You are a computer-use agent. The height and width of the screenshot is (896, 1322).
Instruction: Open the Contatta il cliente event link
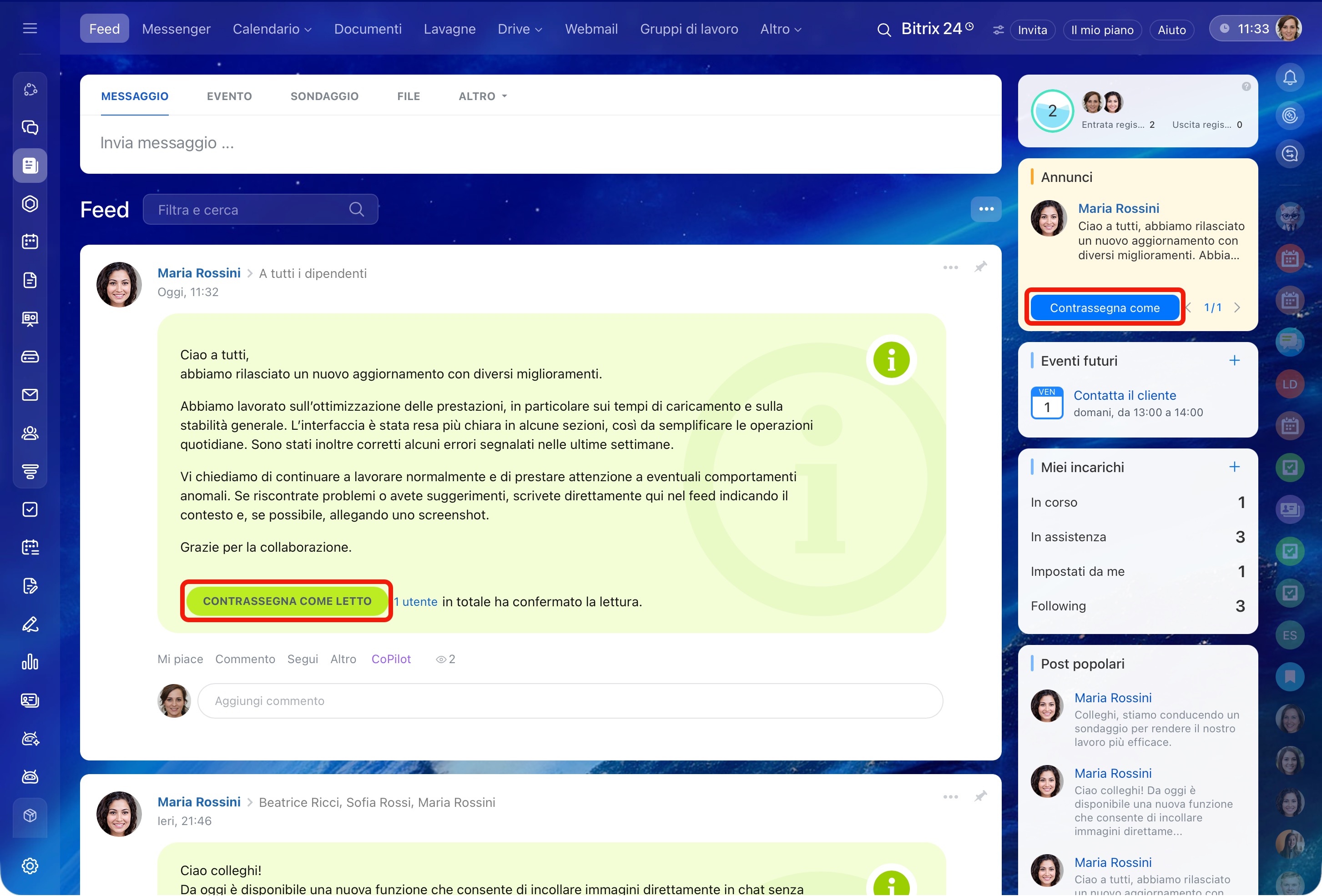pyautogui.click(x=1124, y=395)
